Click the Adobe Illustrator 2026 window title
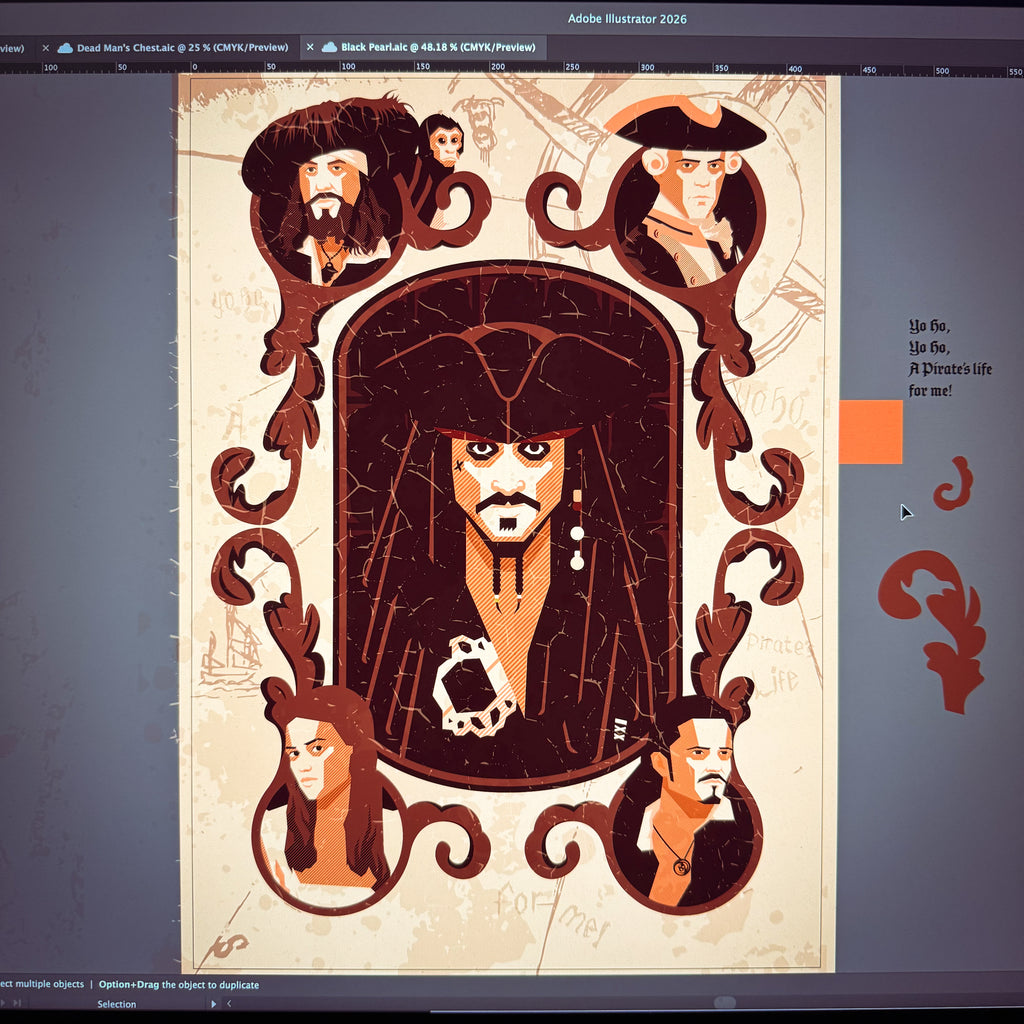Image resolution: width=1024 pixels, height=1024 pixels. tap(627, 19)
